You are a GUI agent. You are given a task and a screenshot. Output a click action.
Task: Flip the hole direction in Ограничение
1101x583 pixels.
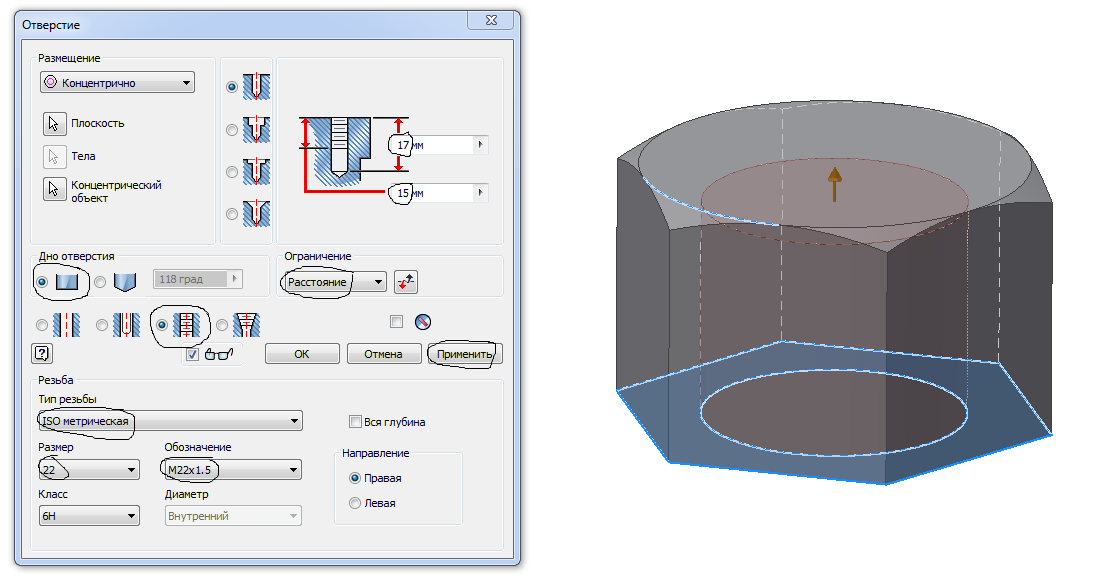point(405,282)
